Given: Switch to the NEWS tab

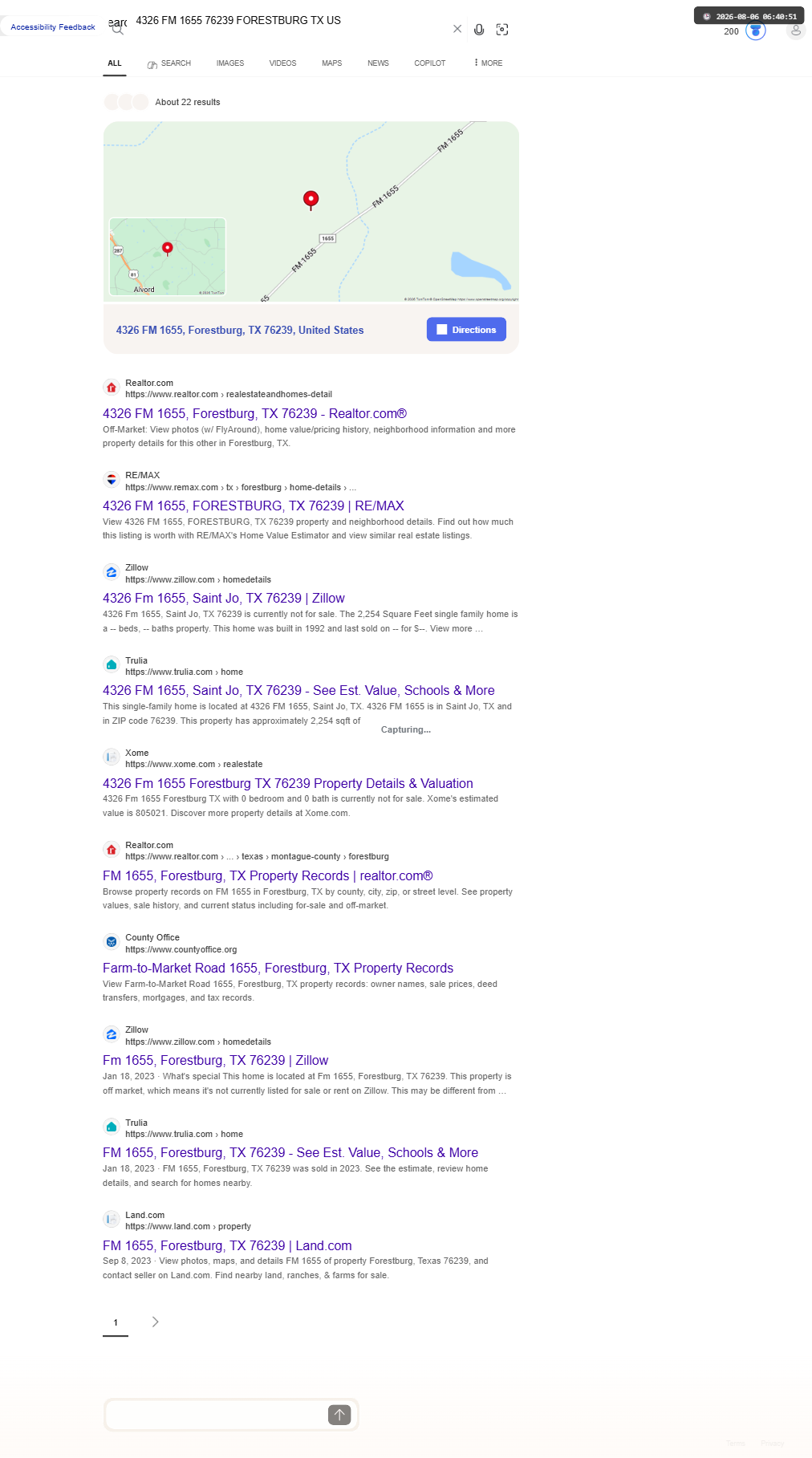Looking at the screenshot, I should [x=378, y=63].
